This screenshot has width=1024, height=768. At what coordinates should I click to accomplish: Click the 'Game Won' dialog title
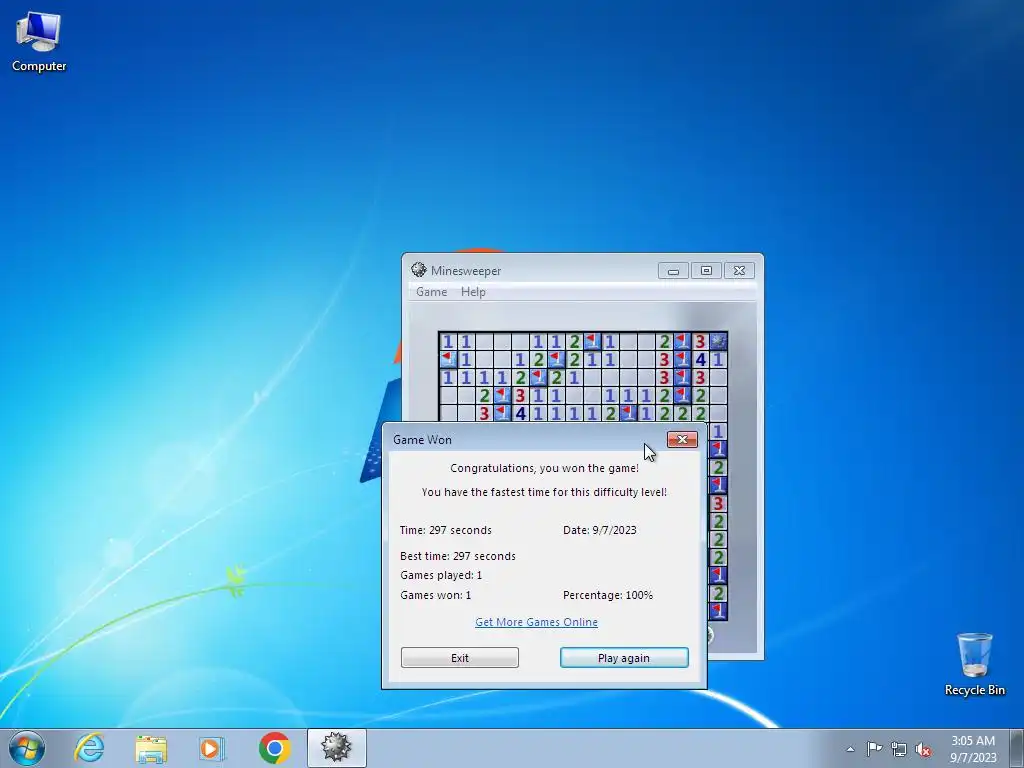point(422,440)
